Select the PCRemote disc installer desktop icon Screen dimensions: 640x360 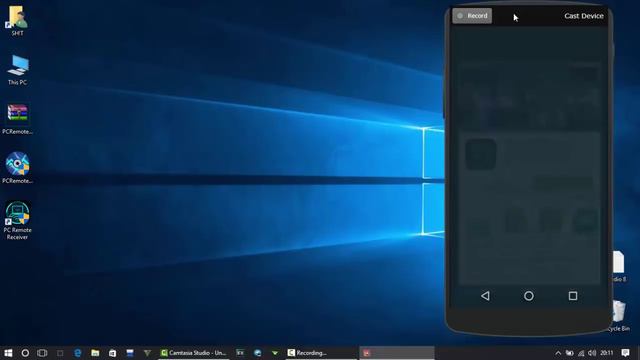click(x=17, y=168)
